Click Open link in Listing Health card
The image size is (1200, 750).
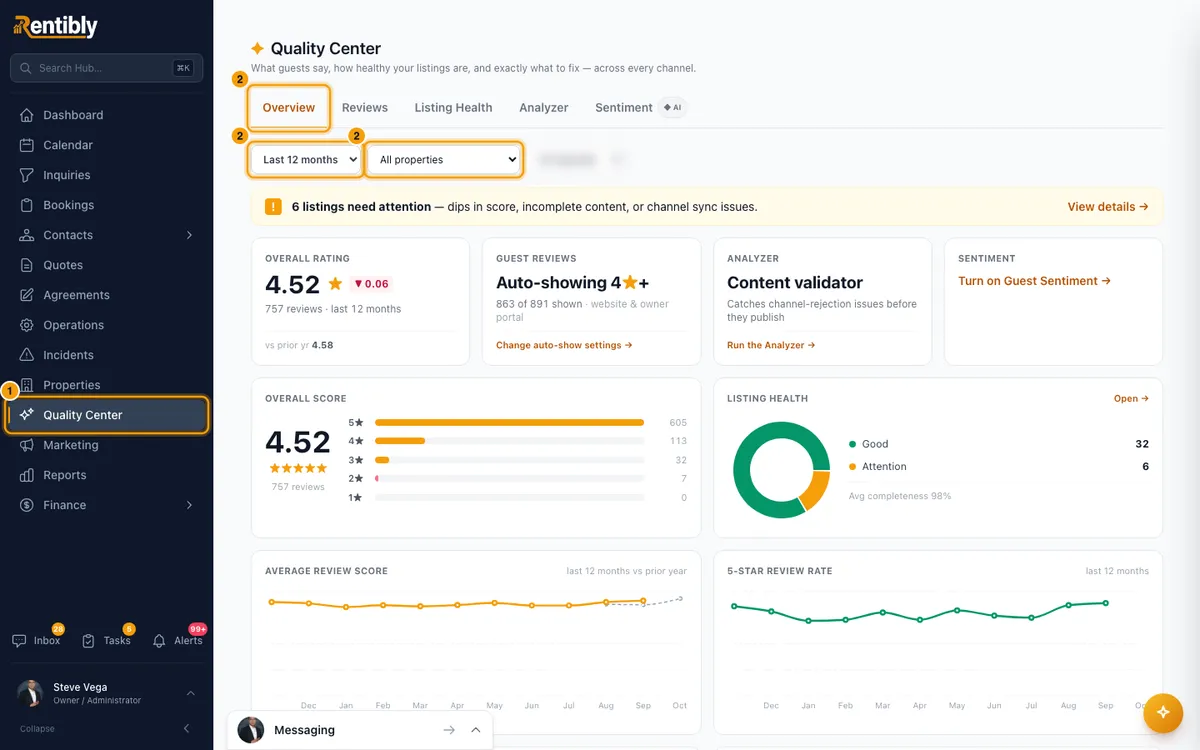point(1131,398)
